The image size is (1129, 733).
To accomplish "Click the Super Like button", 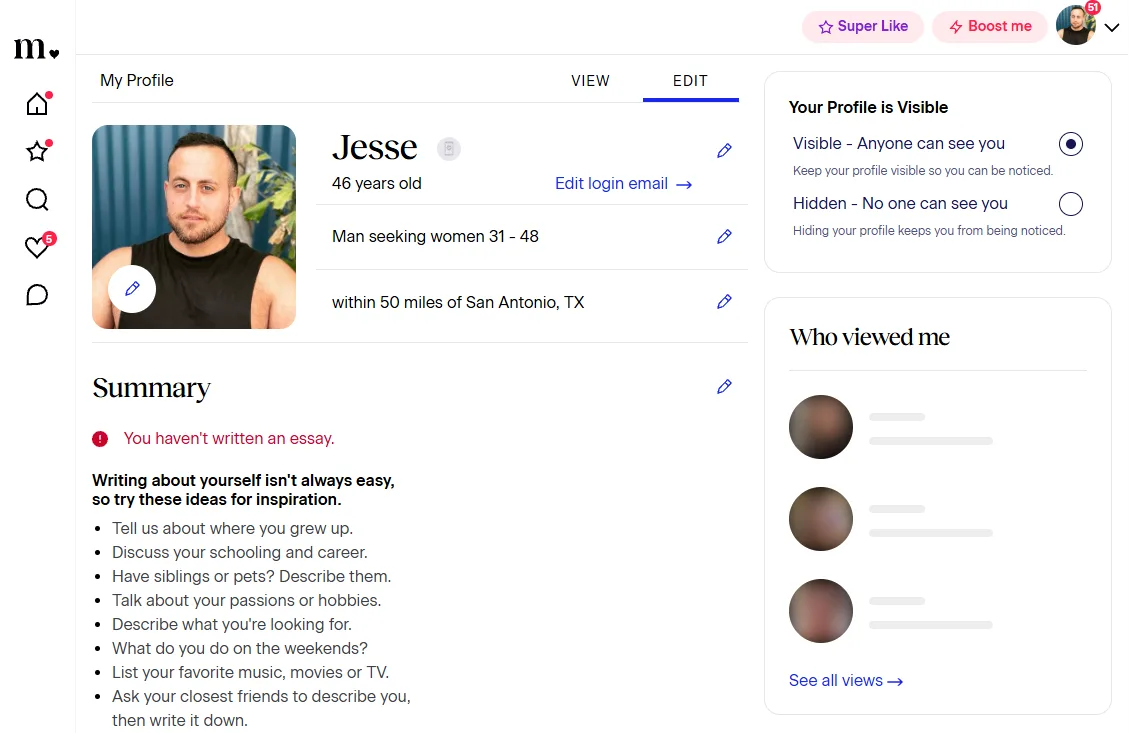I will [863, 27].
